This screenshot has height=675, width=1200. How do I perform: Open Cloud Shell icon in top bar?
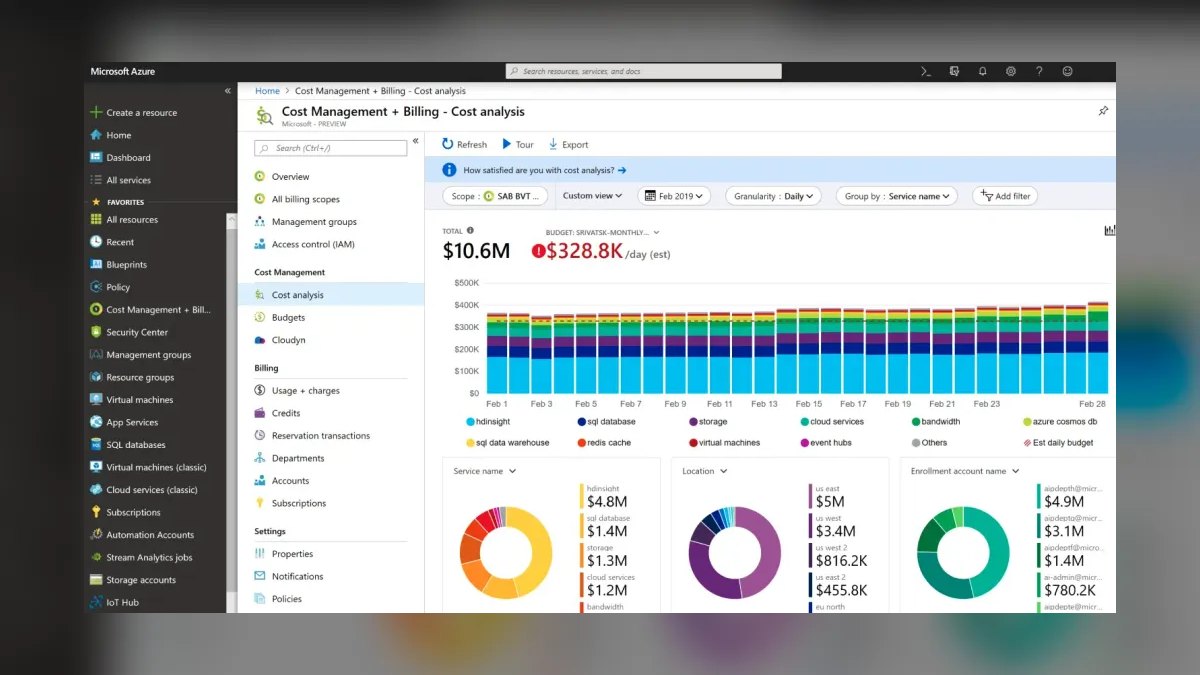click(x=926, y=72)
